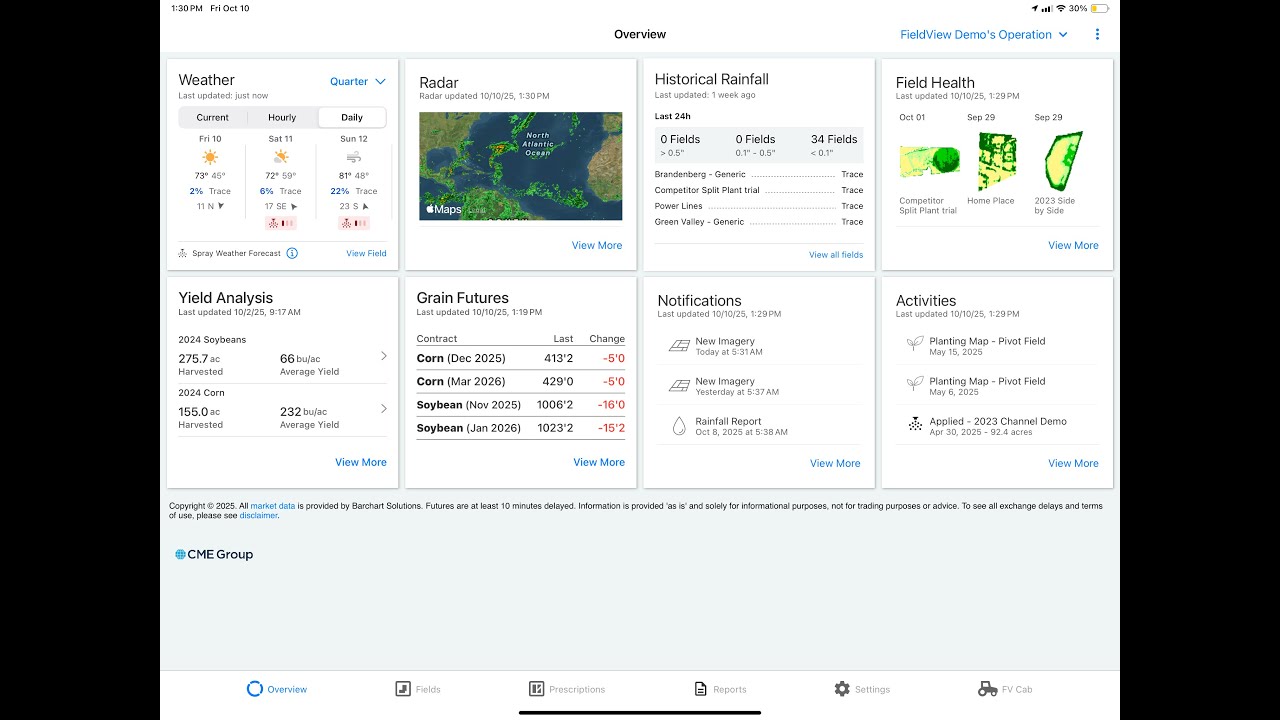Select the Brandenberg - Generic rainfall row
This screenshot has height=720, width=1280.
tap(759, 174)
